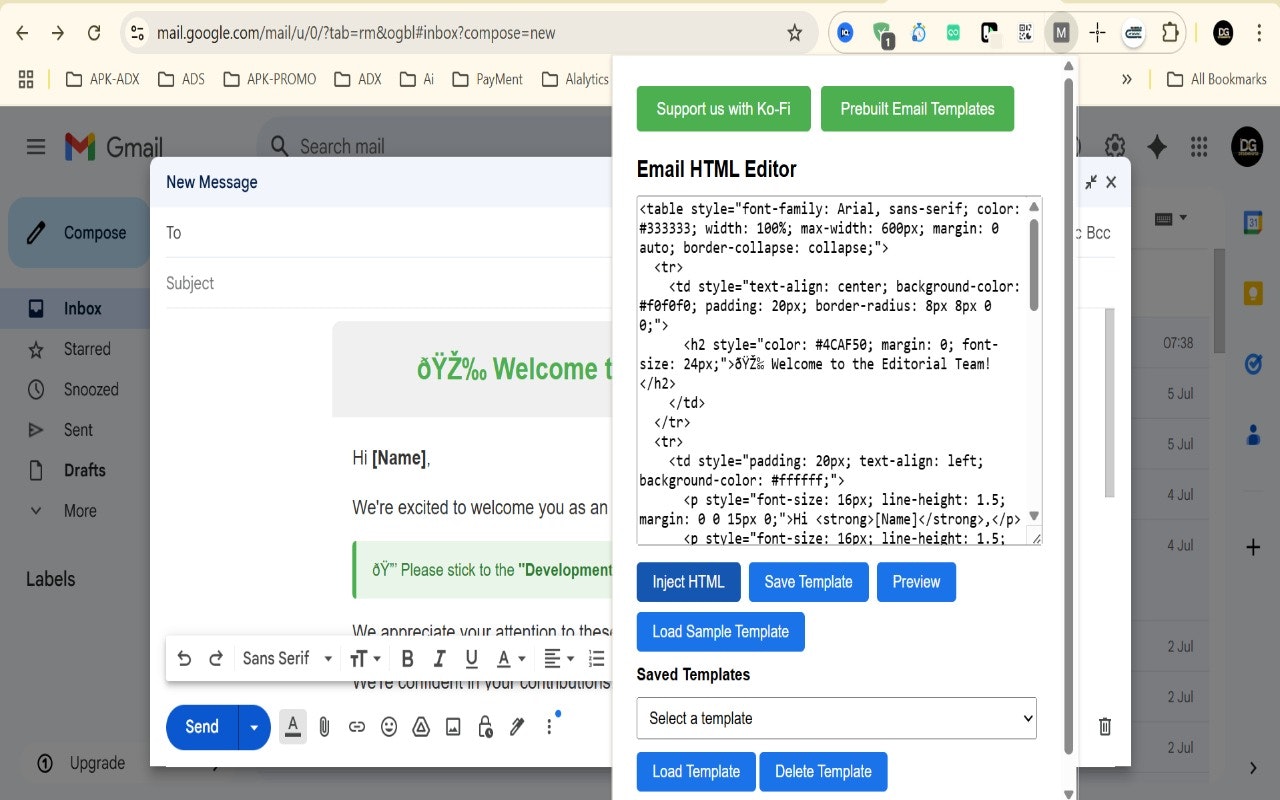
Task: Insert a file from Google Drive
Action: 420,726
